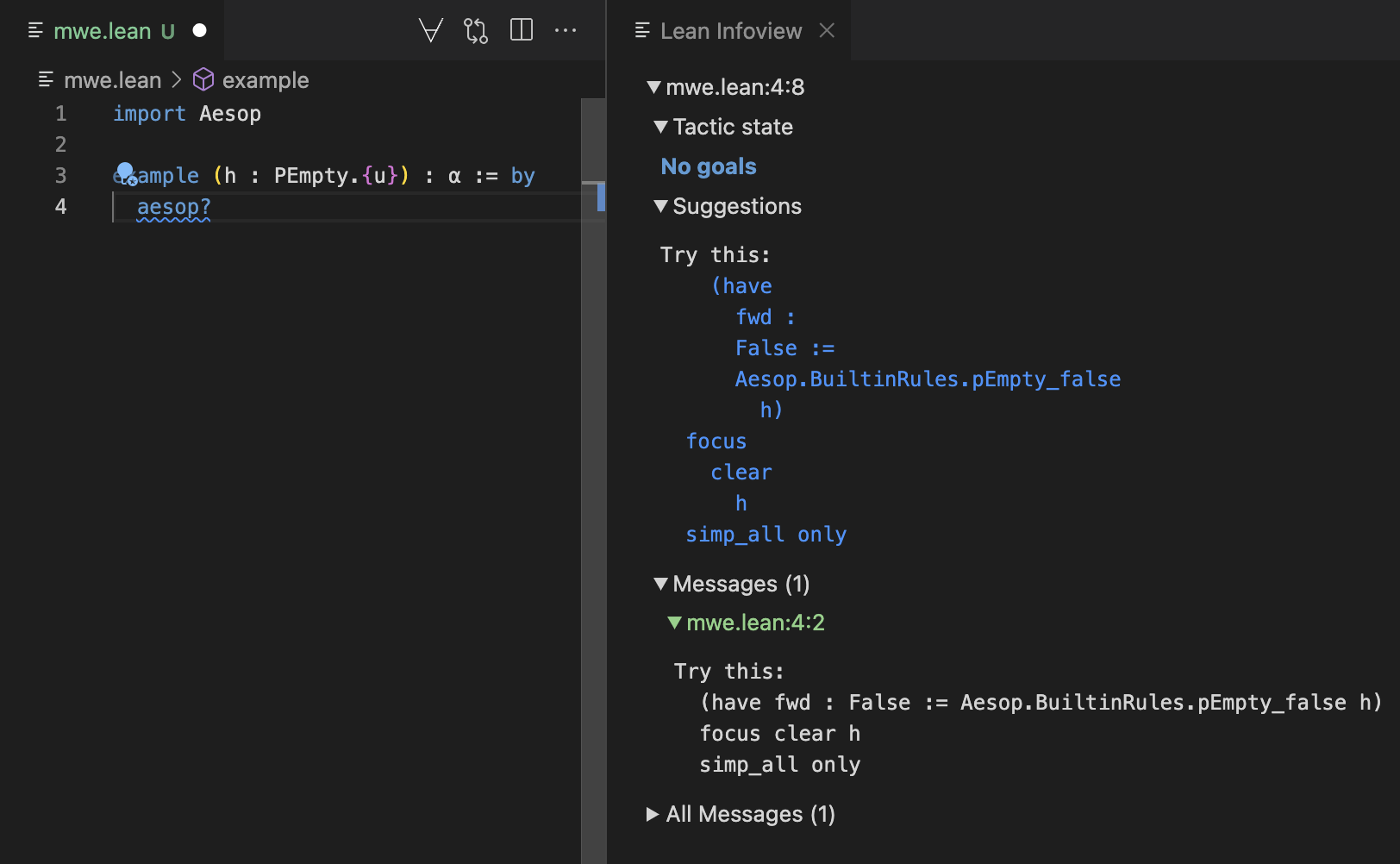Click the breadcrumb file icon before mwe.lean
The width and height of the screenshot is (1400, 864).
47,80
